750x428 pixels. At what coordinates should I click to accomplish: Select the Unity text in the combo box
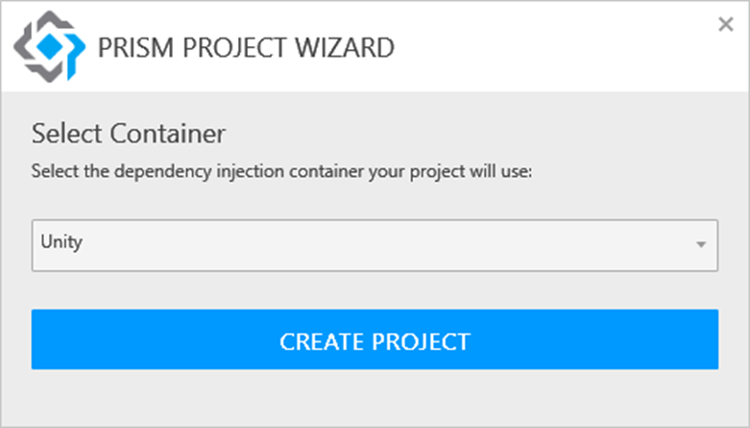tap(61, 242)
